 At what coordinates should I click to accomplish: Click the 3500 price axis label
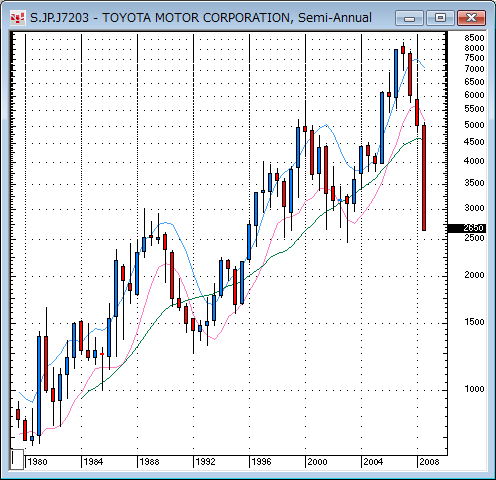pyautogui.click(x=474, y=183)
